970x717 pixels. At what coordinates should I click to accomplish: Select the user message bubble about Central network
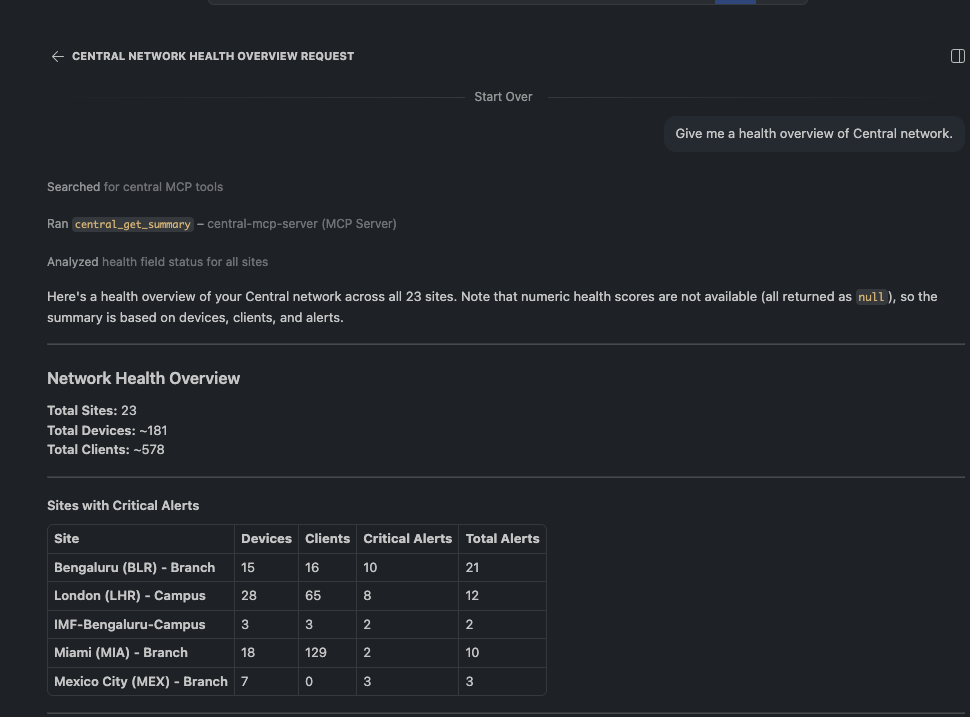tap(813, 133)
